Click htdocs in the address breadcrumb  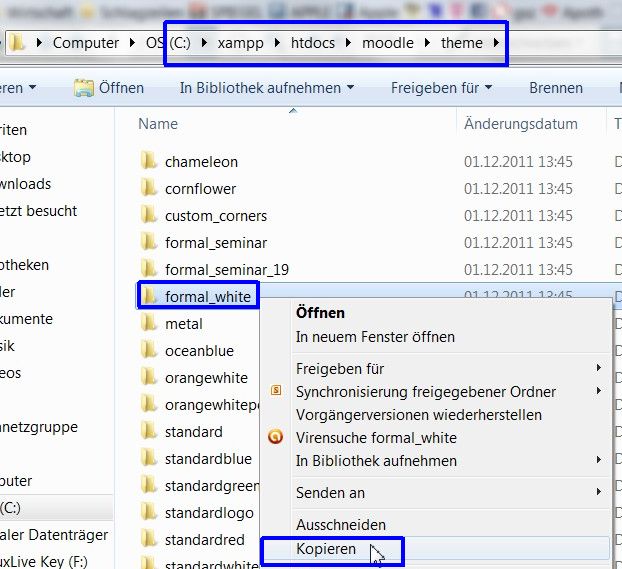313,42
